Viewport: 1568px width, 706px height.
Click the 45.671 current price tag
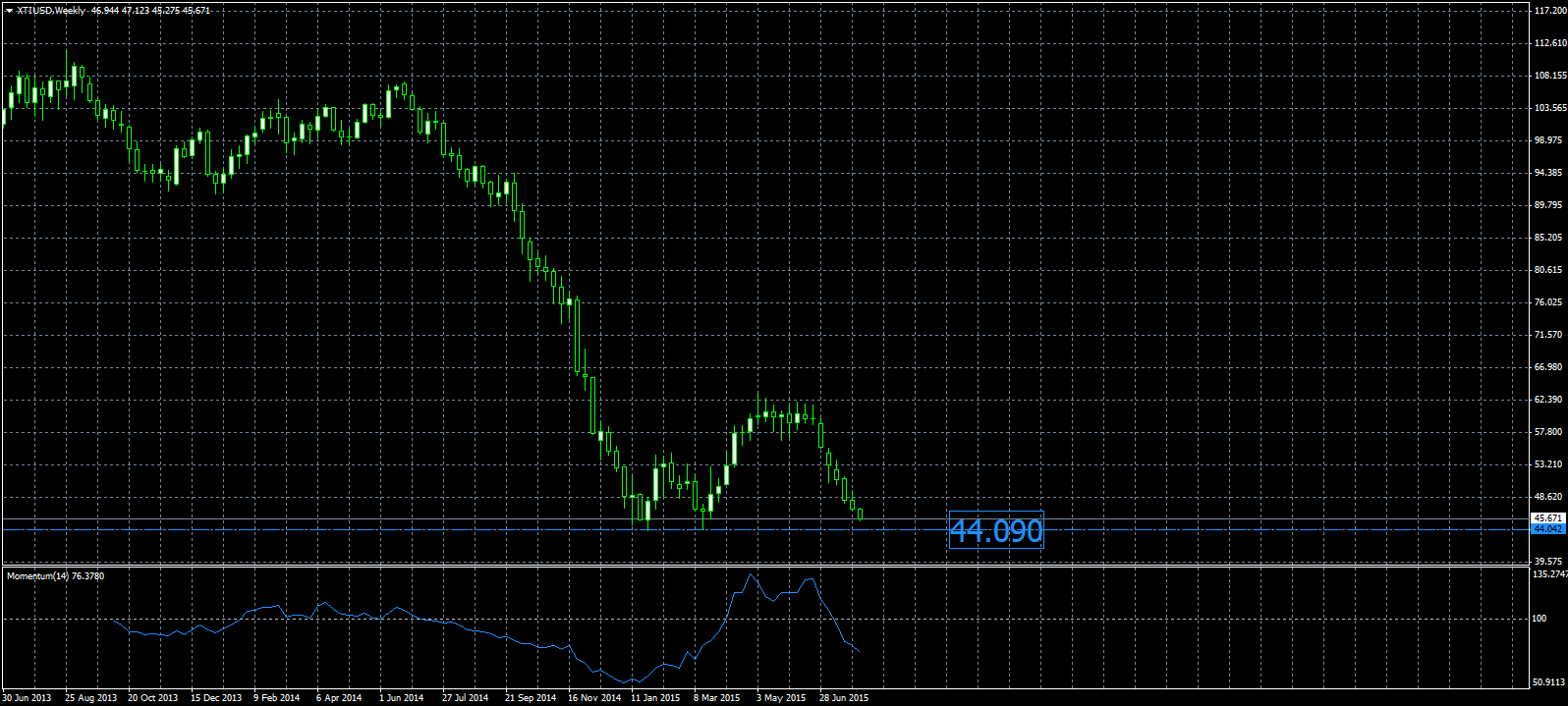pyautogui.click(x=1548, y=517)
